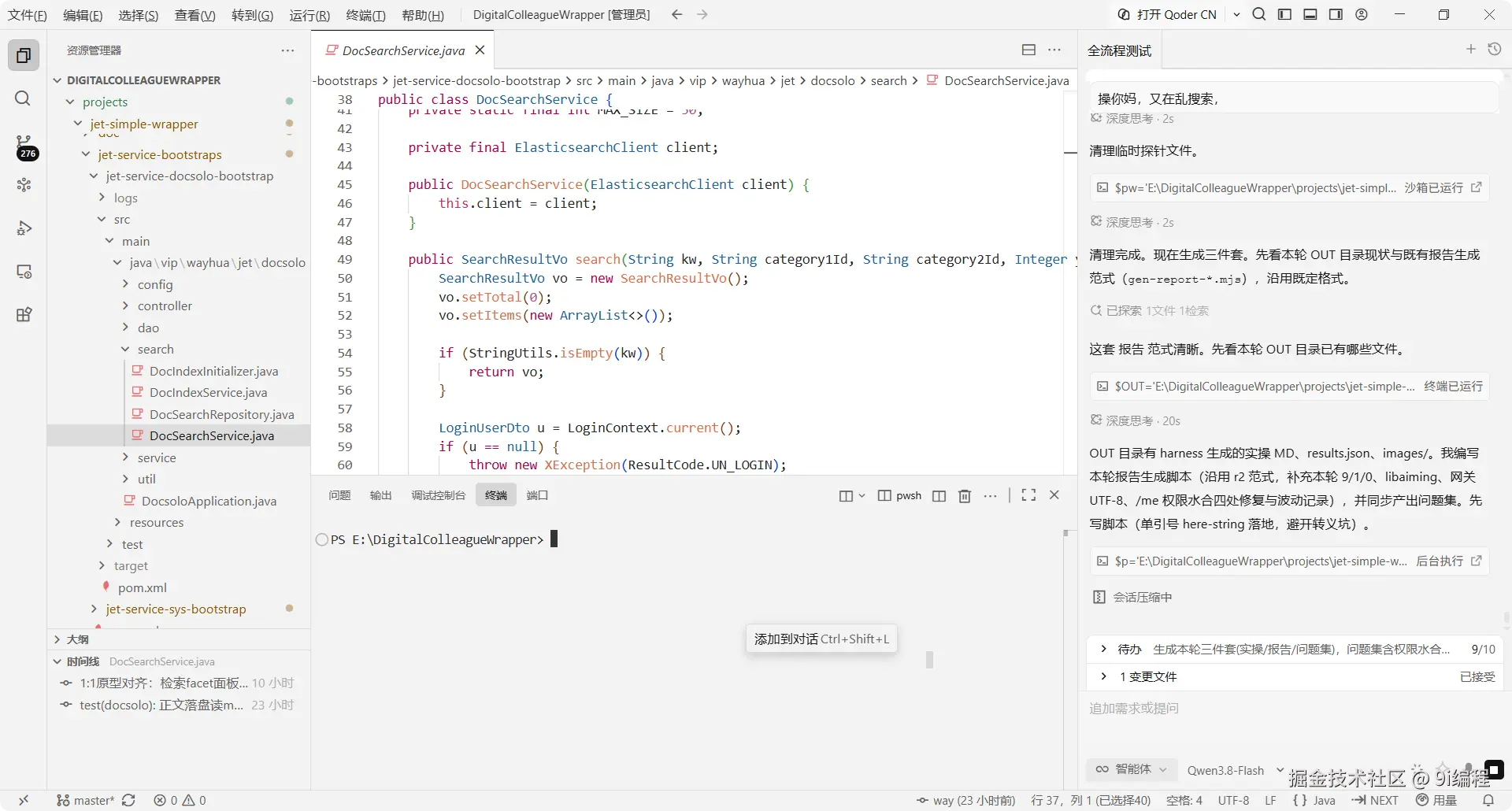Kill the terminal using the trash icon

(965, 495)
